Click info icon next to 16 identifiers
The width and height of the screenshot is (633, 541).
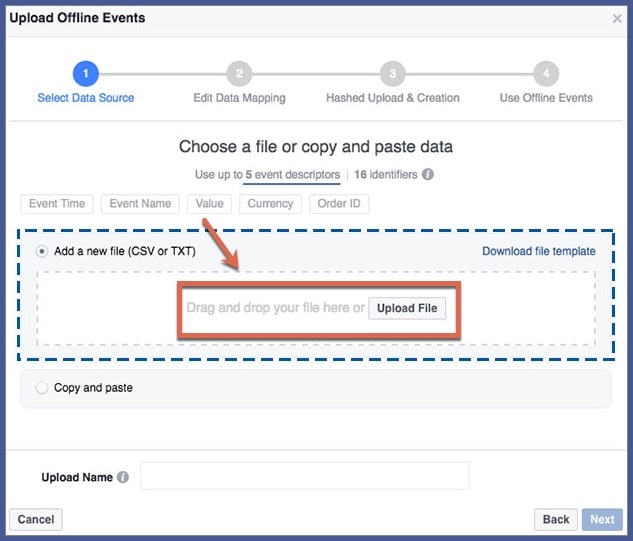[x=428, y=174]
